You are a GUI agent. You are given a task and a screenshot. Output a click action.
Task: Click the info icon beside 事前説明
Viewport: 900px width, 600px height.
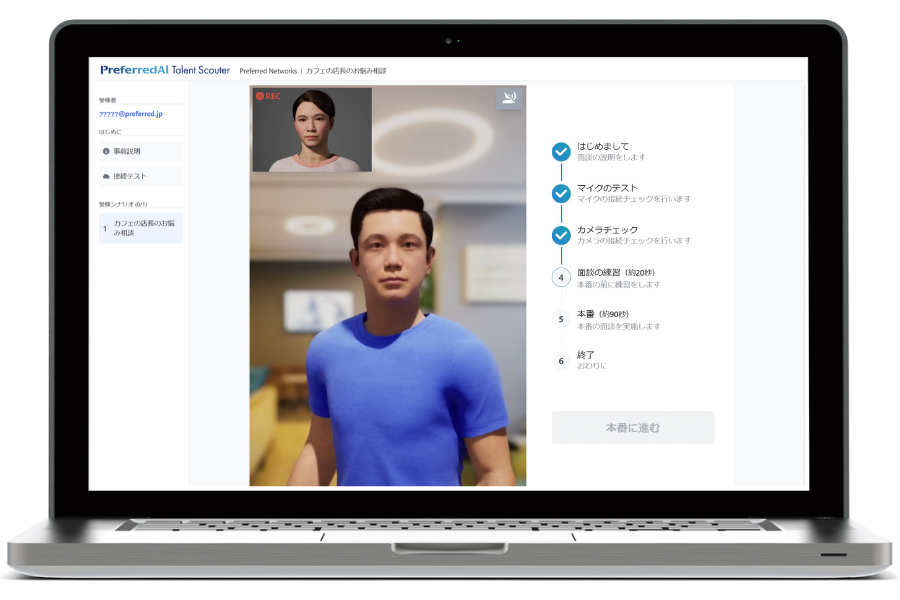(106, 151)
